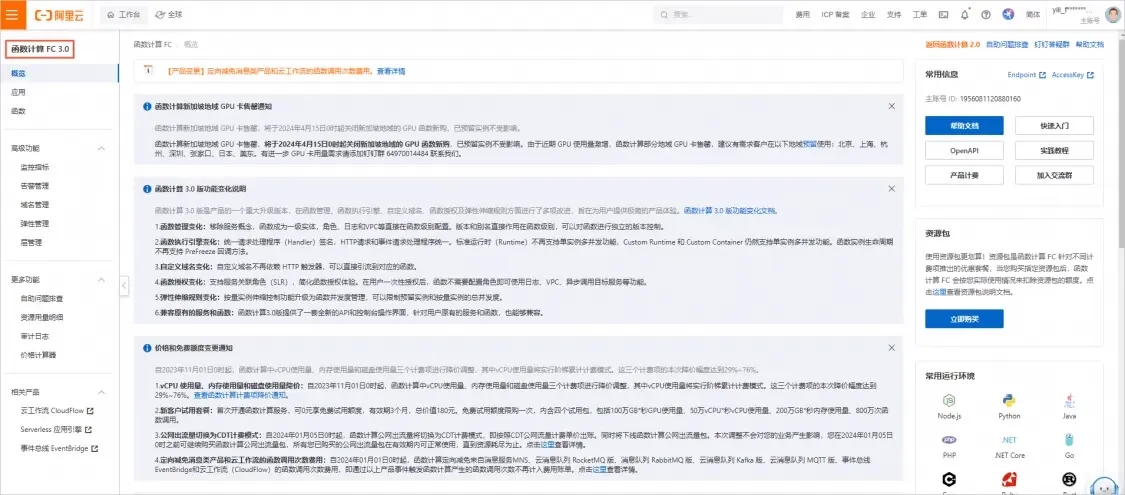Collapse the 高级功能 section chevron
Viewport: 1125px width, 495px height.
click(101, 148)
